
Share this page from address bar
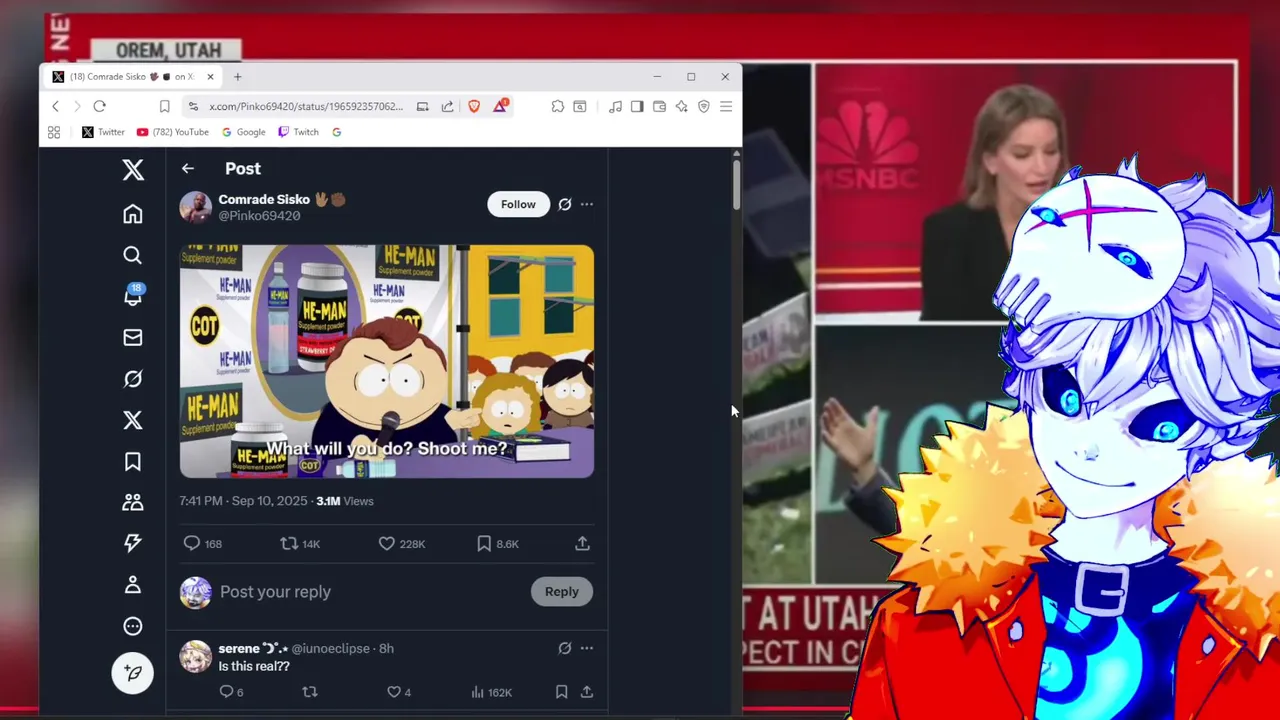[447, 106]
